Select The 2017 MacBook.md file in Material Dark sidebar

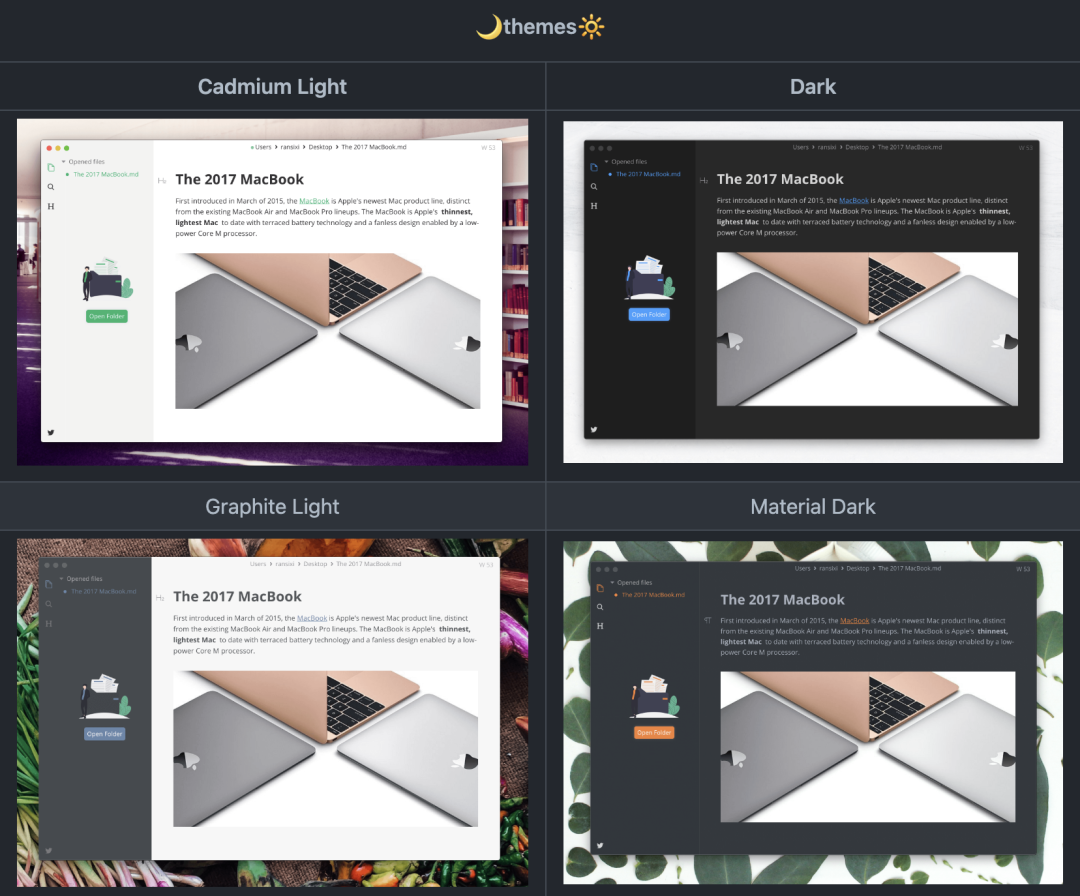coord(653,595)
